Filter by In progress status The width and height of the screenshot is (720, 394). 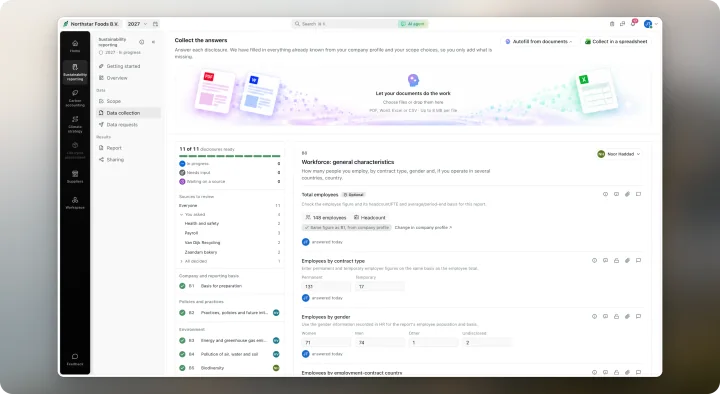(230, 163)
